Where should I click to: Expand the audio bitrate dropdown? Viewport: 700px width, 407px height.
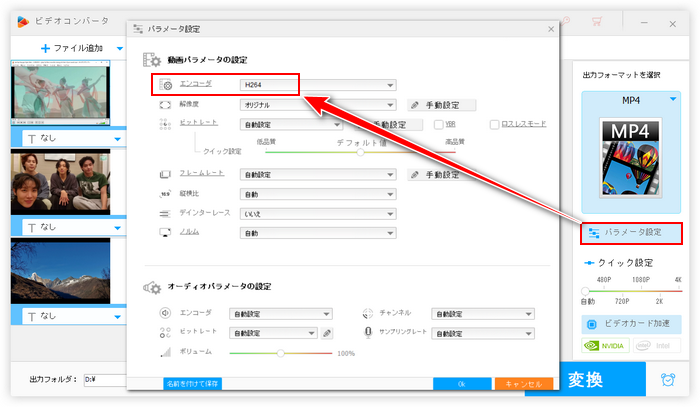(x=273, y=333)
